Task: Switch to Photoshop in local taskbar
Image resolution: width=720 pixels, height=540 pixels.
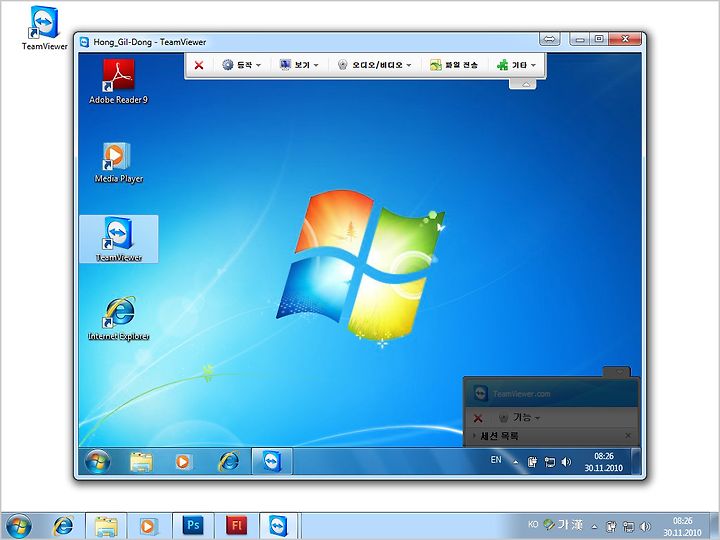Action: 193,525
